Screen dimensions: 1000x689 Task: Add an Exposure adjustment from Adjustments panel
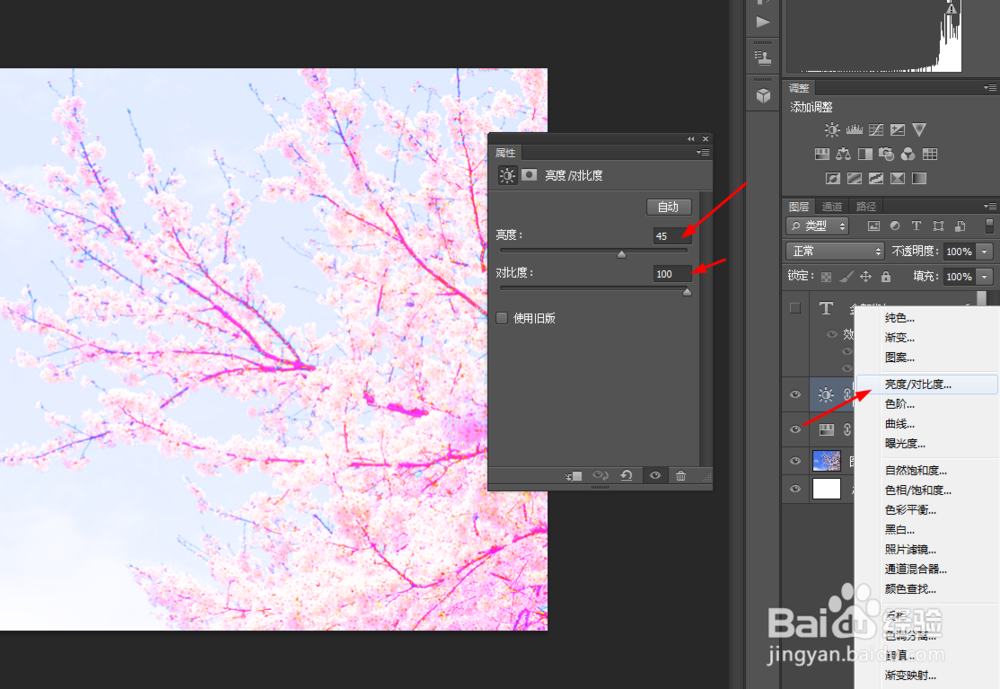coord(897,130)
